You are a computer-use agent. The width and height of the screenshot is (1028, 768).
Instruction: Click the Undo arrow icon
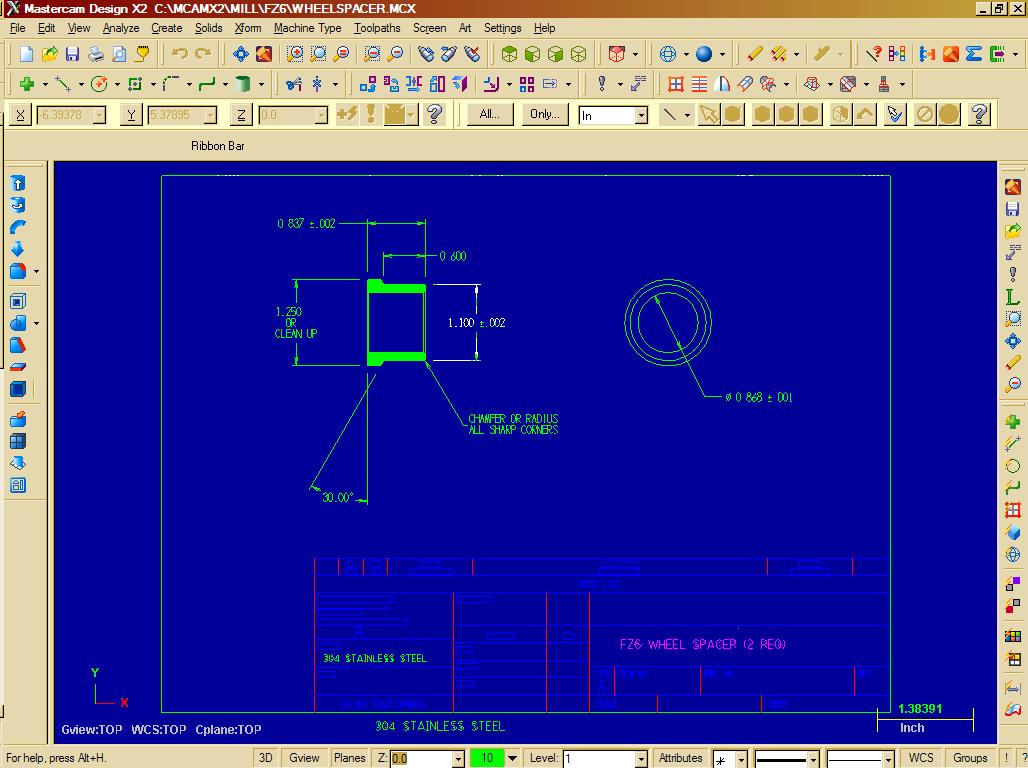pyautogui.click(x=180, y=54)
